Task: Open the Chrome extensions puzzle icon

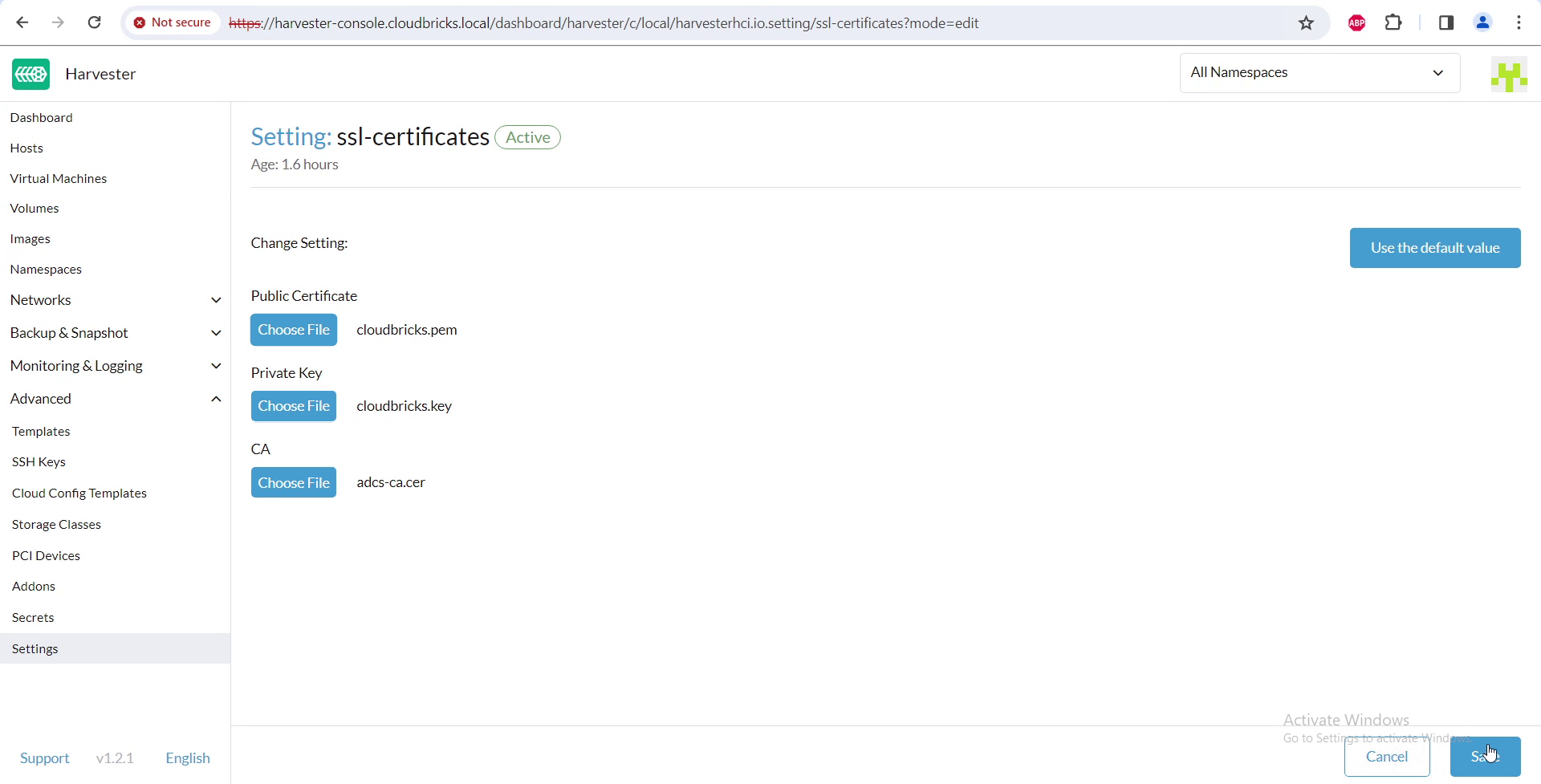Action: 1394,22
